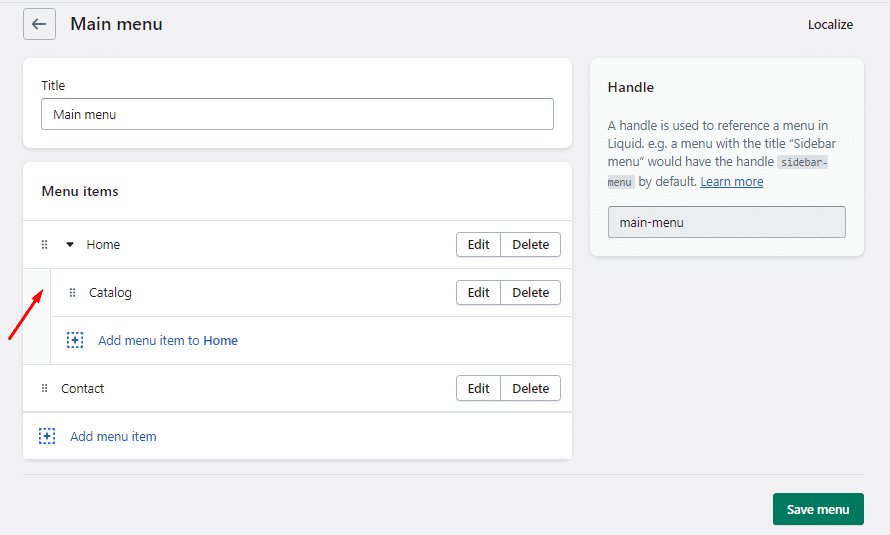Focus the Title text field
890x535 pixels.
click(x=297, y=114)
